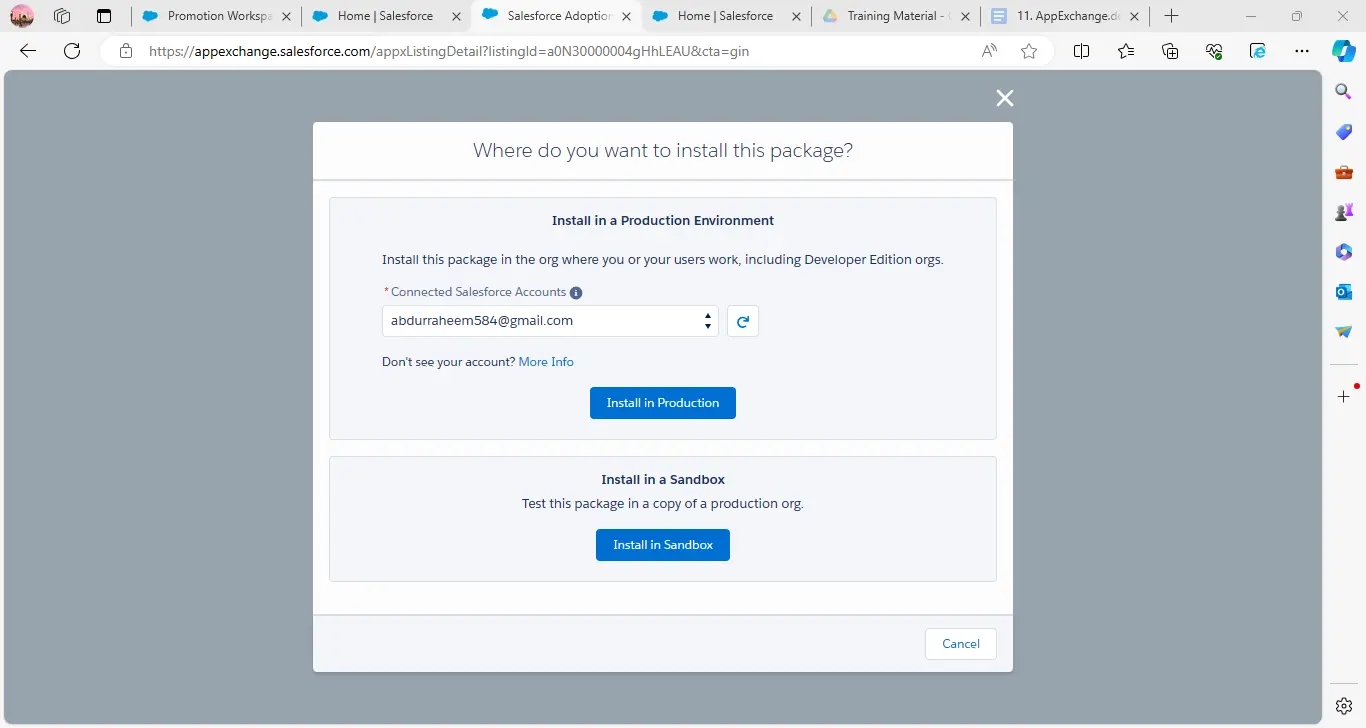Open the Copilot icon in the Edge toolbar

click(x=1344, y=51)
